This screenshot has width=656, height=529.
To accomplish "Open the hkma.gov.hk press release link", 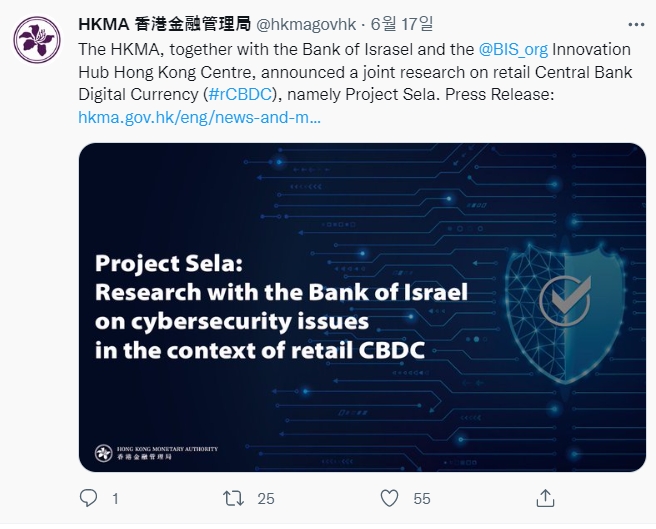I will 200,118.
